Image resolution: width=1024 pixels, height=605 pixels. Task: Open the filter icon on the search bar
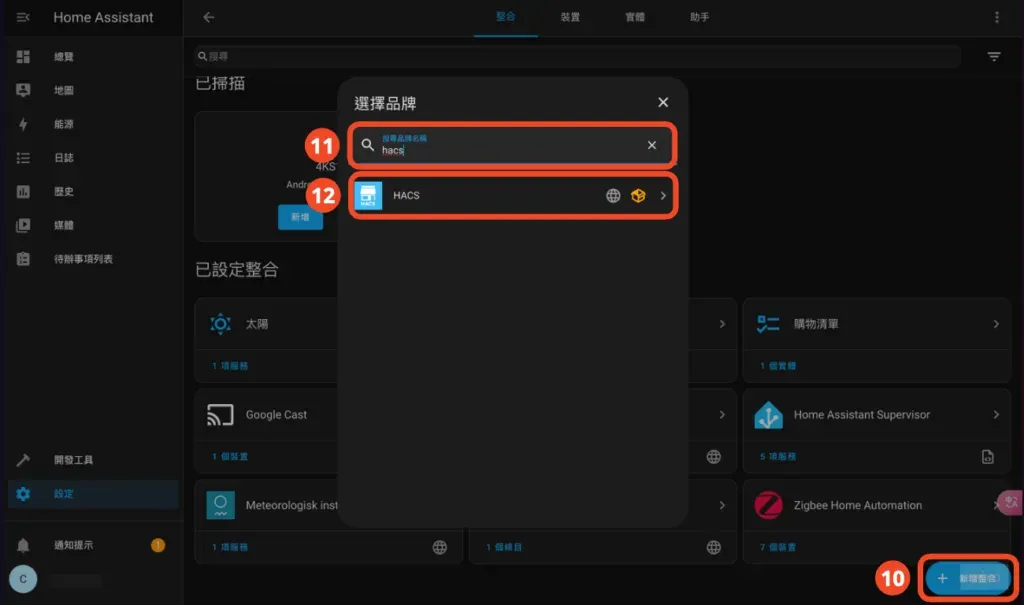(x=993, y=57)
